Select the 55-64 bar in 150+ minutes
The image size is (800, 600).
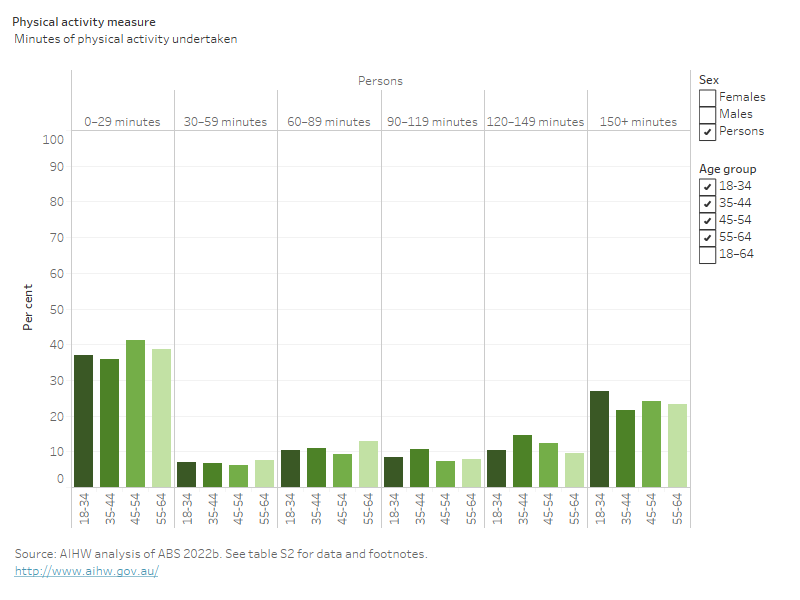[677, 445]
